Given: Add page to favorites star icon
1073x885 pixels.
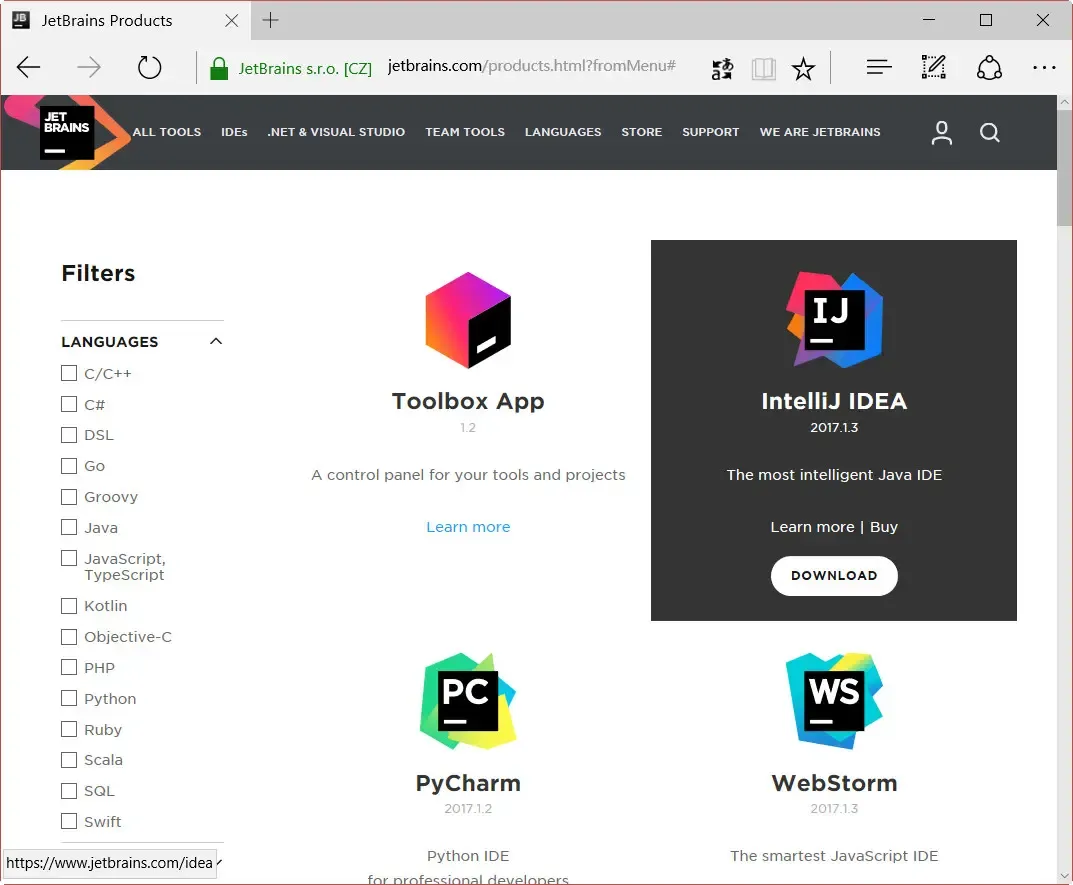Looking at the screenshot, I should pyautogui.click(x=803, y=68).
